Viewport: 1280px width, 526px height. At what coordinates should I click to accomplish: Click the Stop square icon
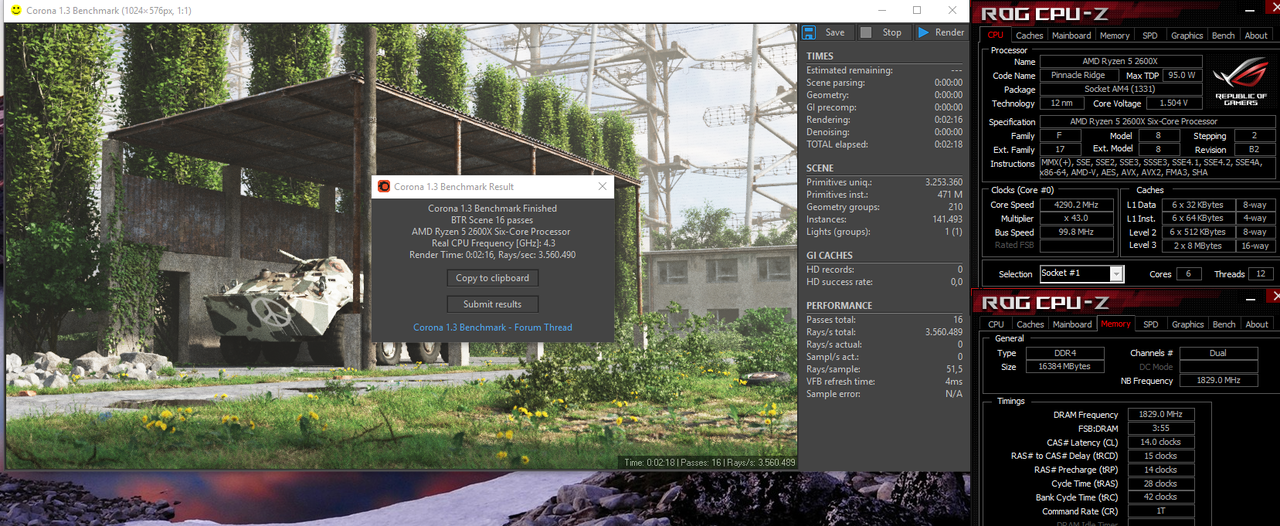click(x=866, y=32)
